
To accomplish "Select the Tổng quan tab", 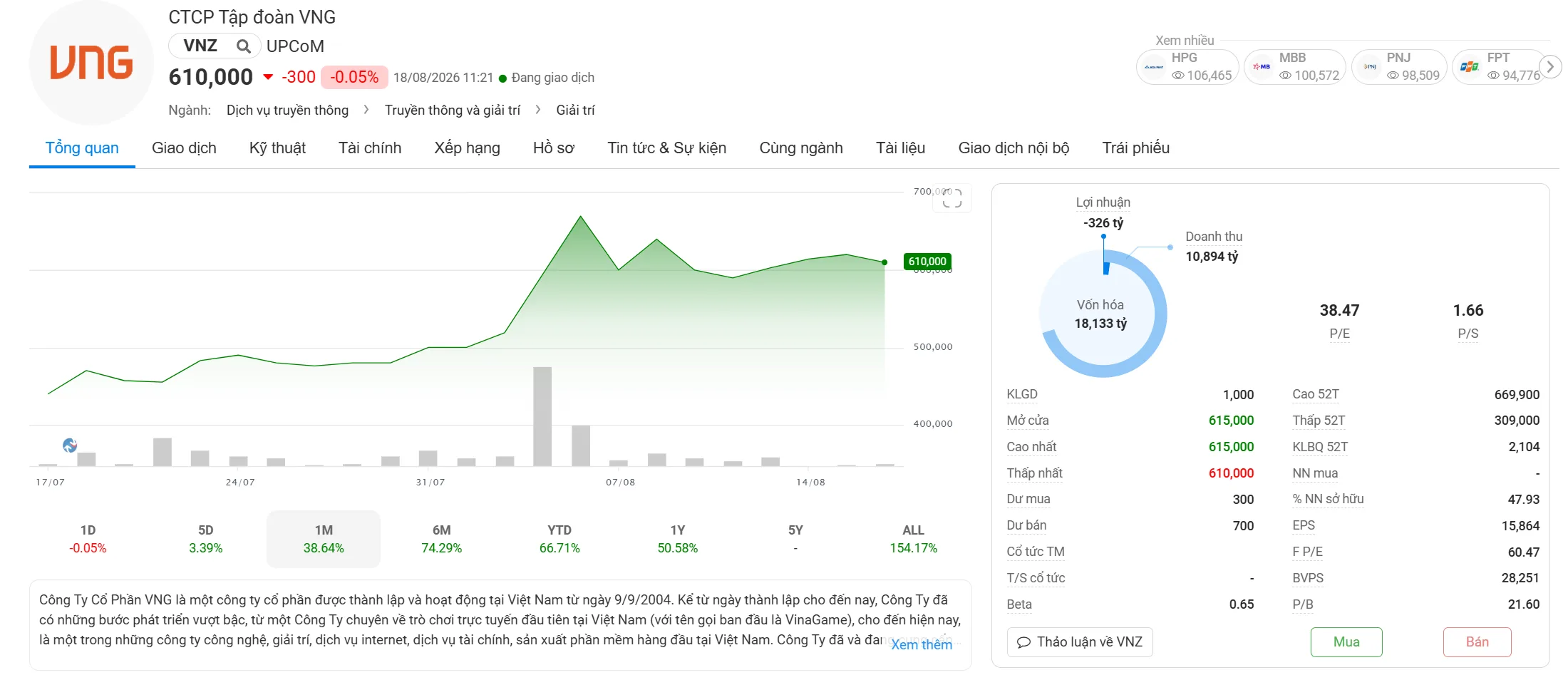I will pos(82,148).
